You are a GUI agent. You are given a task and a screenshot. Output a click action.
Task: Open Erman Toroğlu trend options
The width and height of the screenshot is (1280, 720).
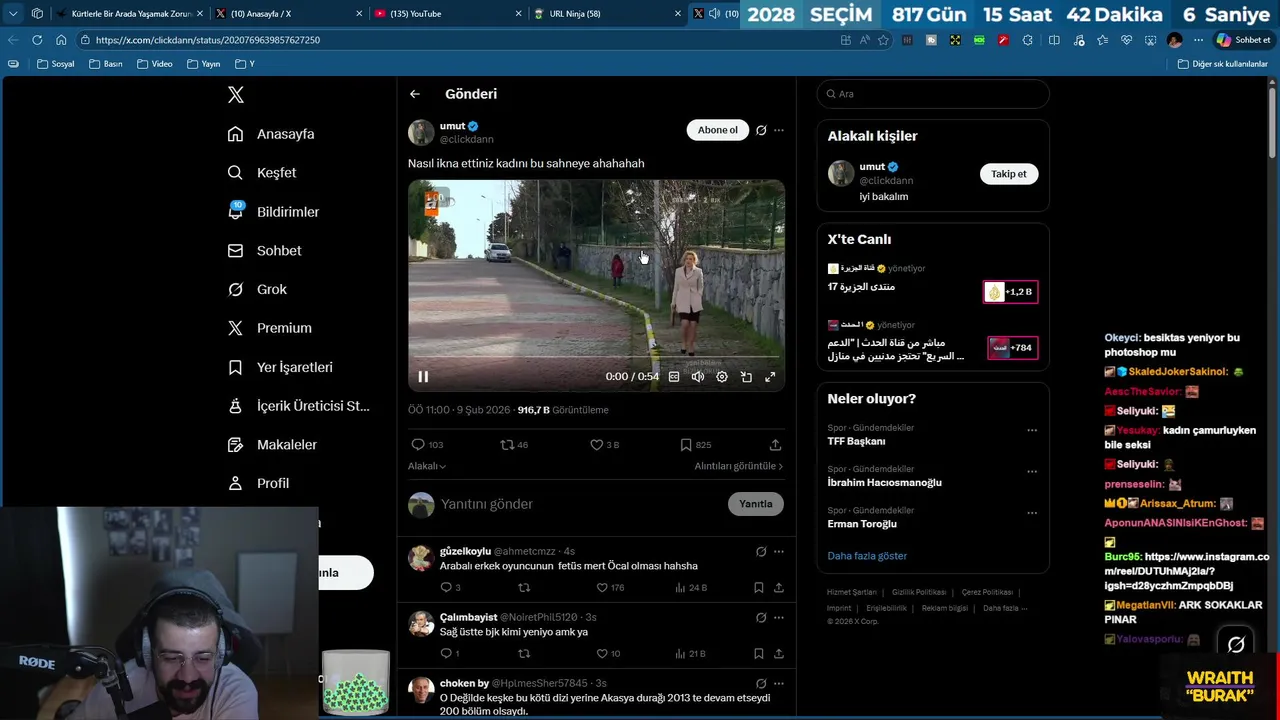[x=1032, y=513]
